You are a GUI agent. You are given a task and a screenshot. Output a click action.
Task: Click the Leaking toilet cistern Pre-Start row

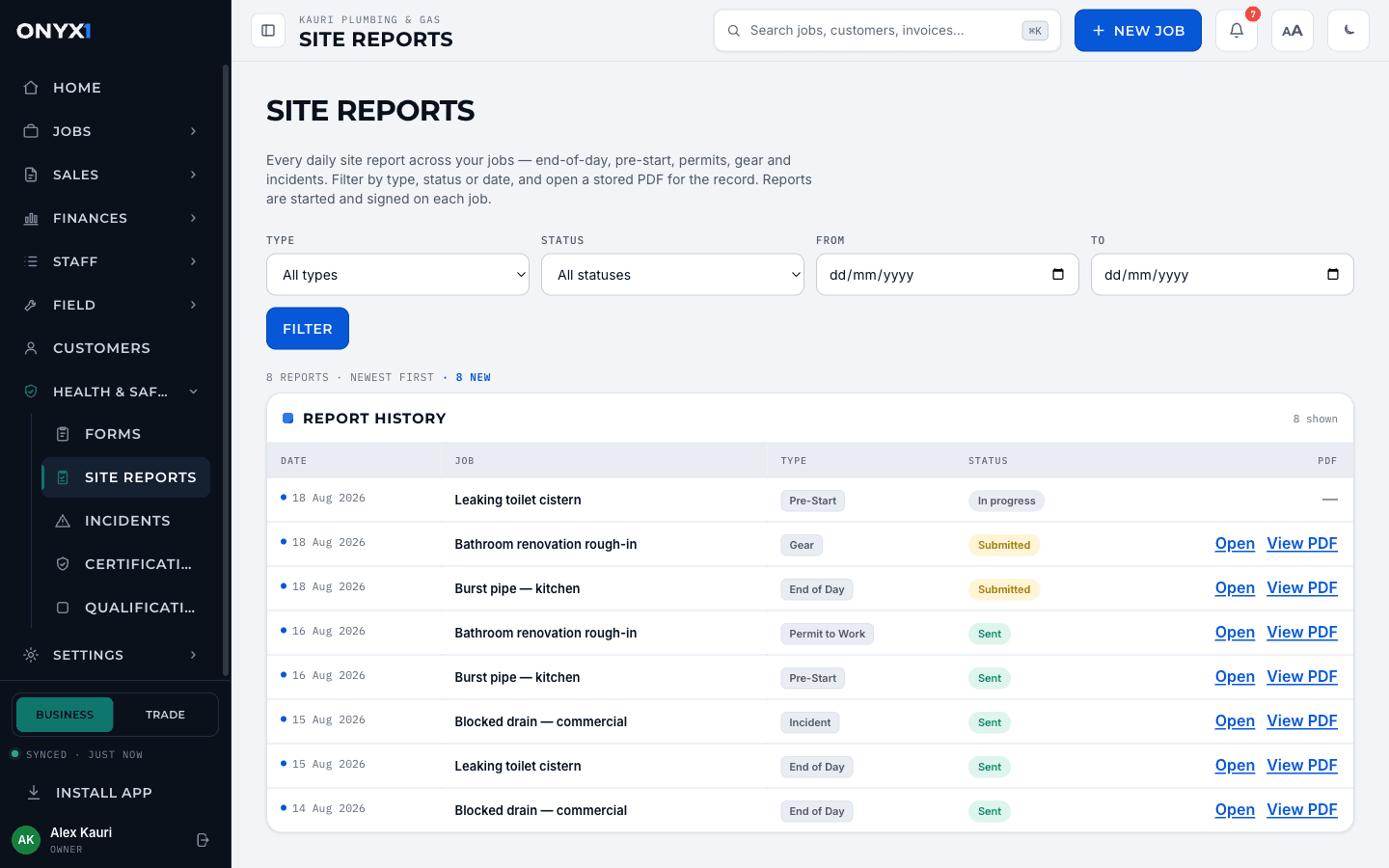[810, 501]
